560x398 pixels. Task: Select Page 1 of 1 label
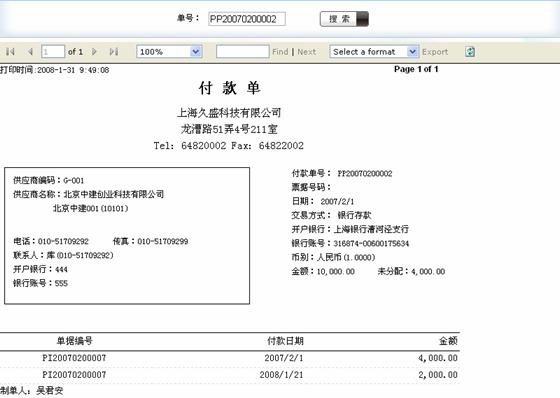tap(416, 69)
